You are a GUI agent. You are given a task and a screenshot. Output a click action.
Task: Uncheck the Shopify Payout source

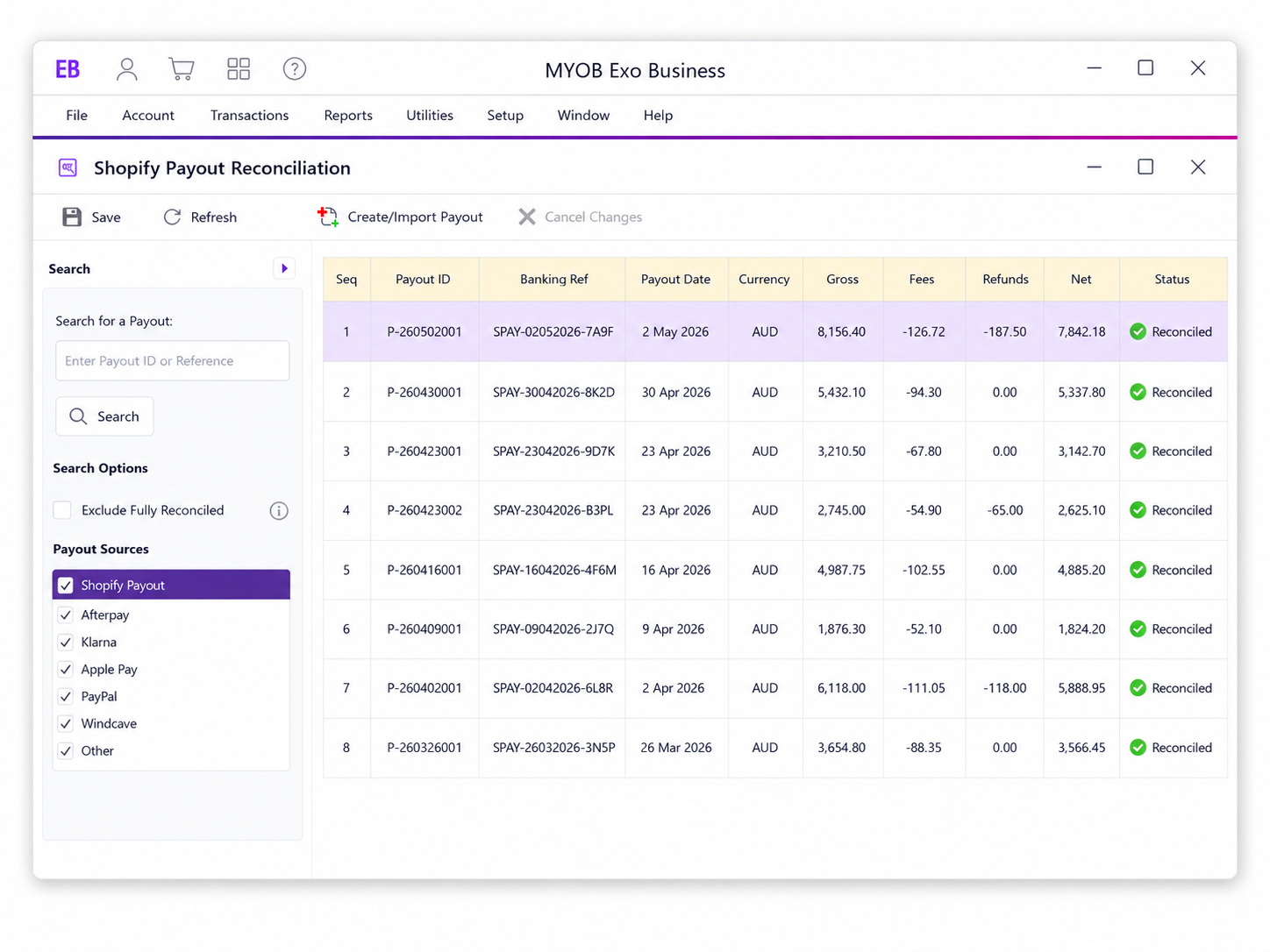point(66,586)
